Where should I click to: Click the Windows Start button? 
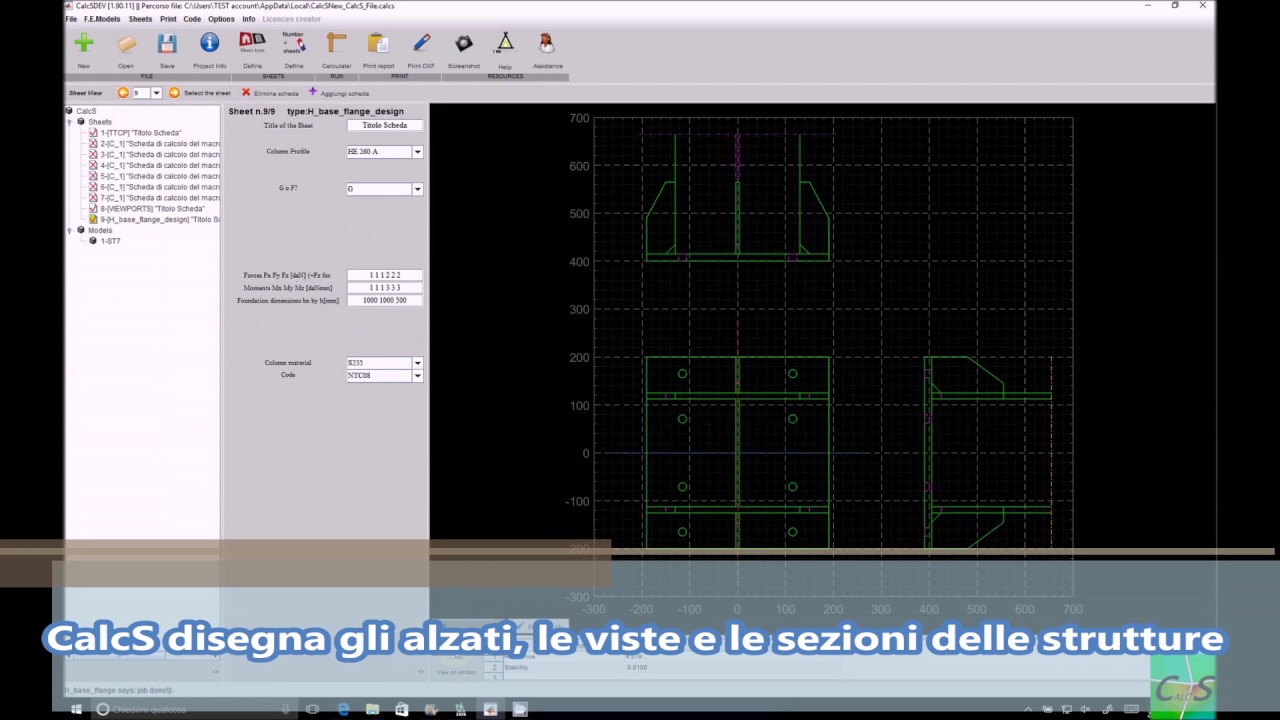coord(76,709)
